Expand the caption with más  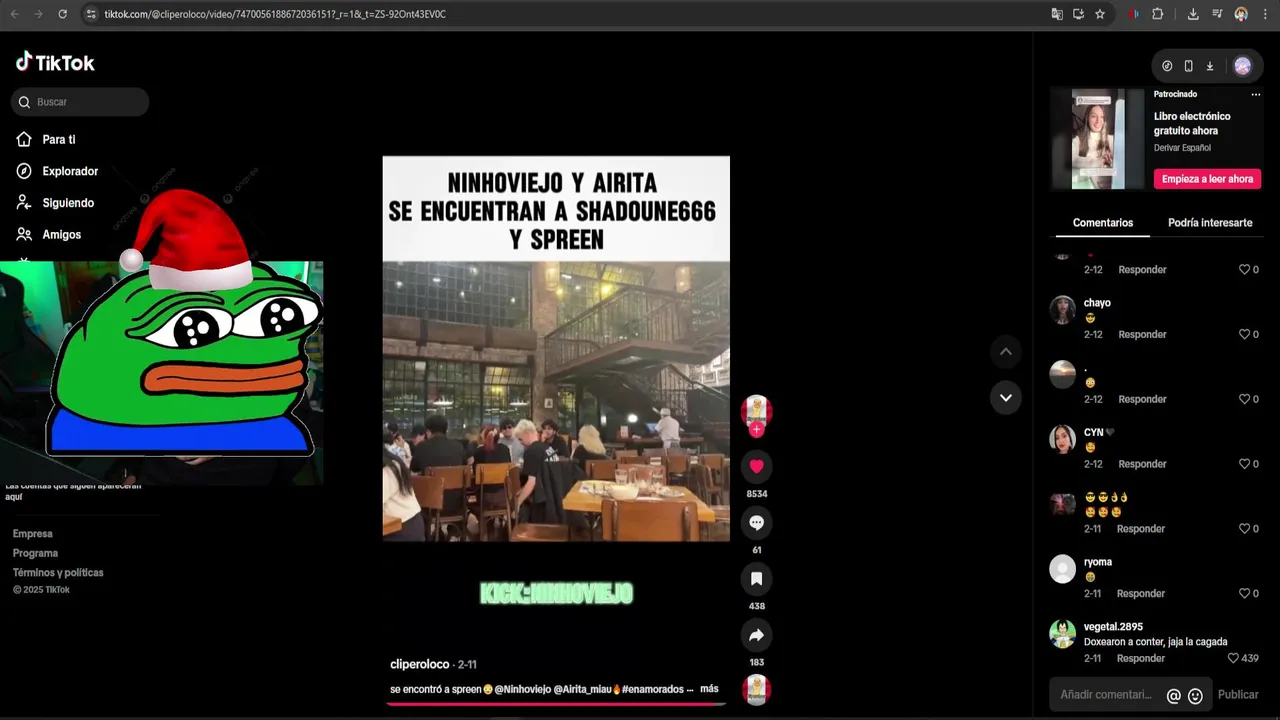(x=709, y=689)
